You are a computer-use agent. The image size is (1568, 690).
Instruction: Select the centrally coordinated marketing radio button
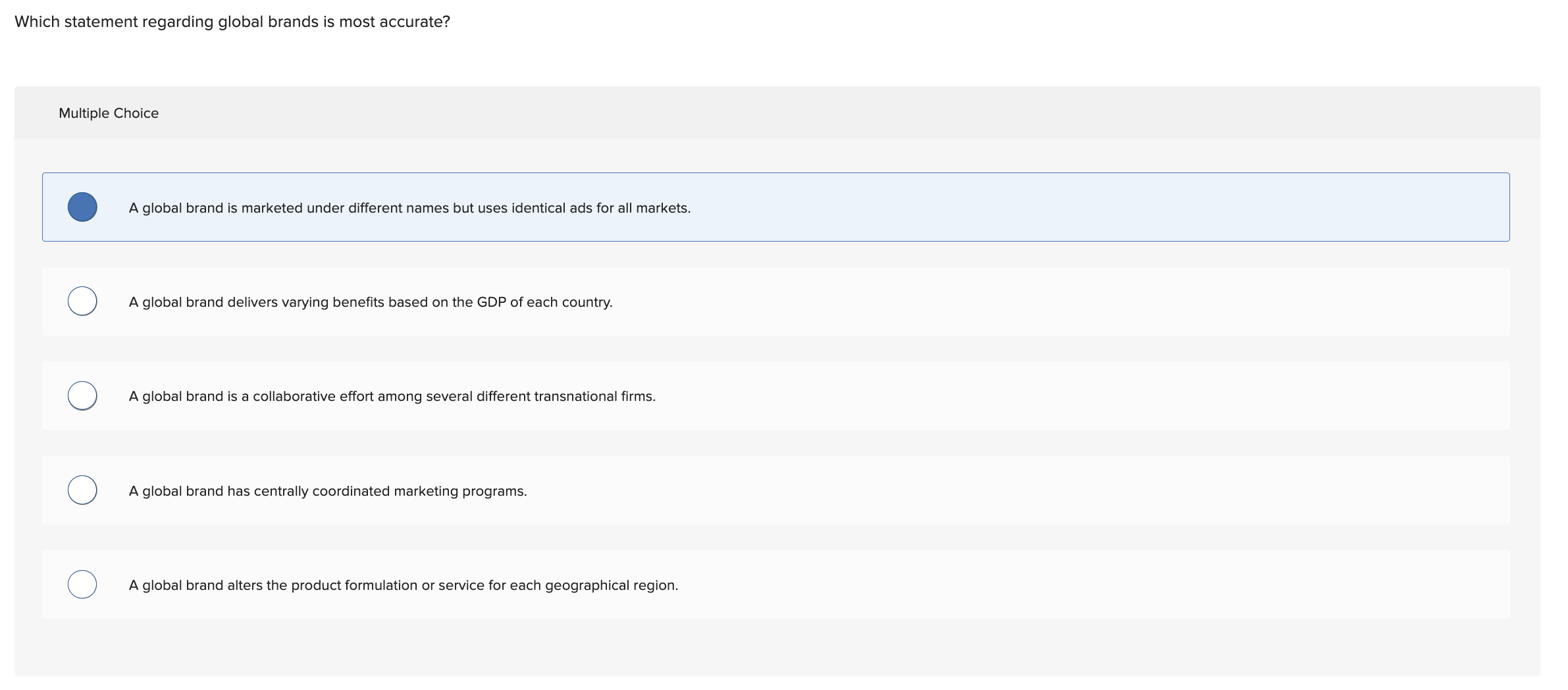(x=82, y=490)
